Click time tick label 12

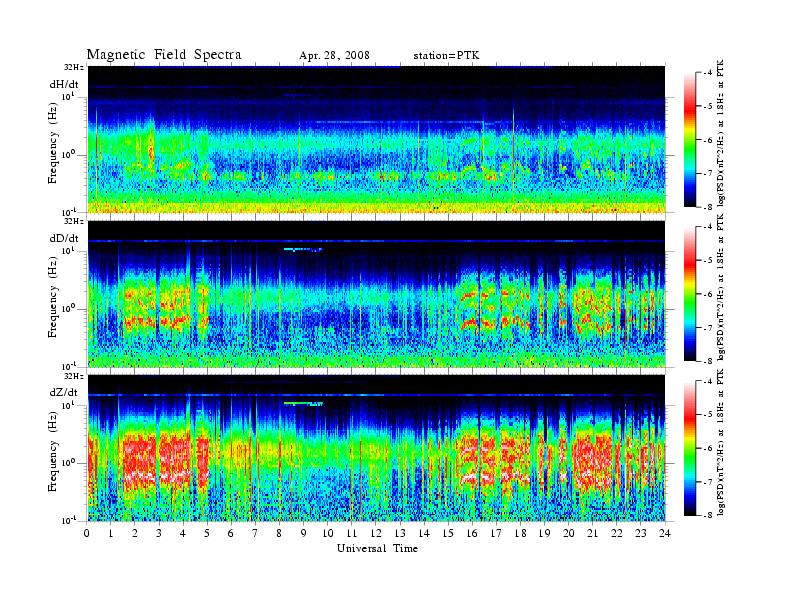pos(376,534)
